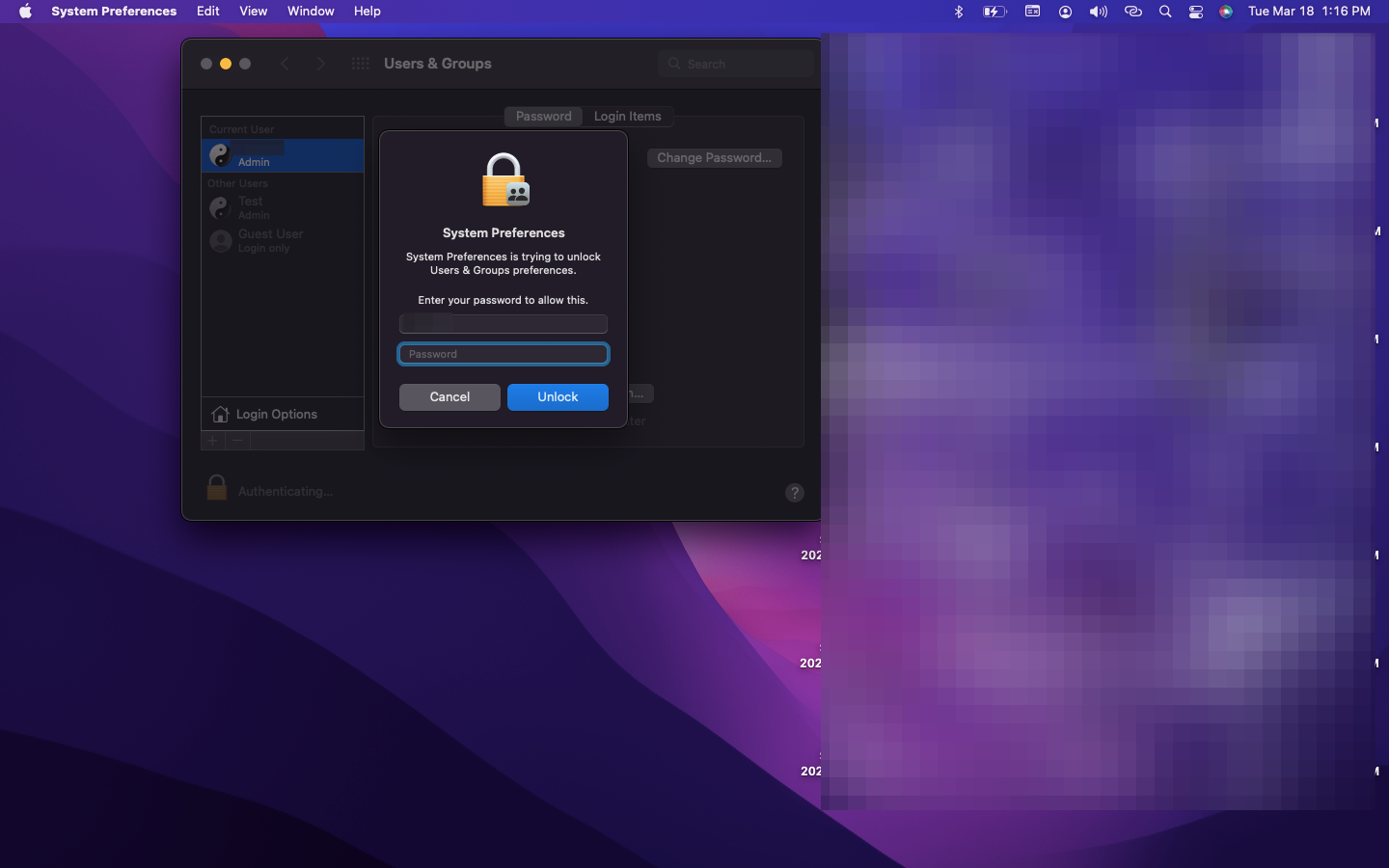1389x868 pixels.
Task: Click the battery status icon
Action: click(x=994, y=12)
